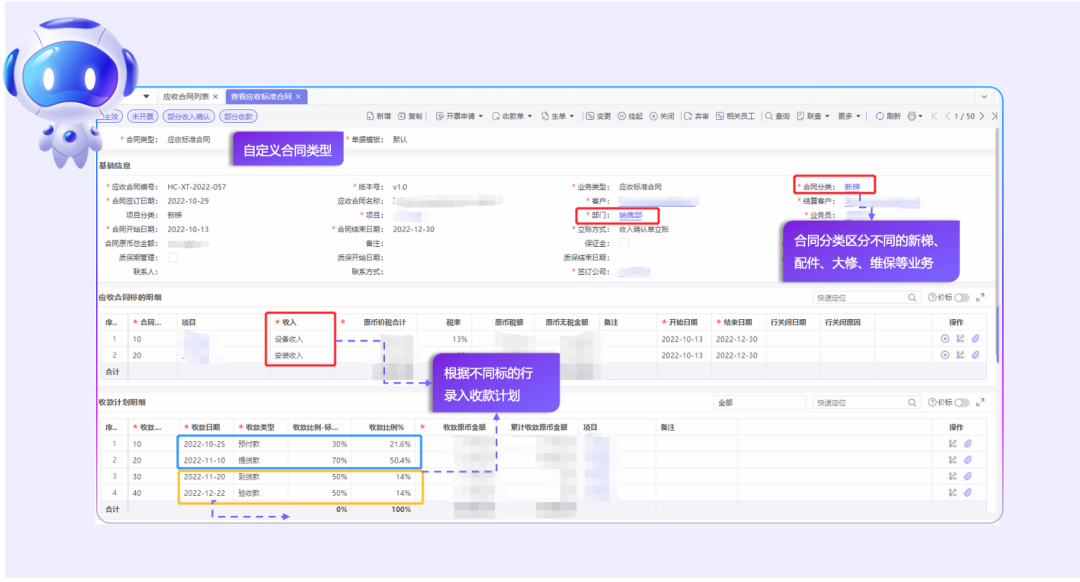Expand the 更多 (More) dropdown
1080x582 pixels.
pos(849,116)
